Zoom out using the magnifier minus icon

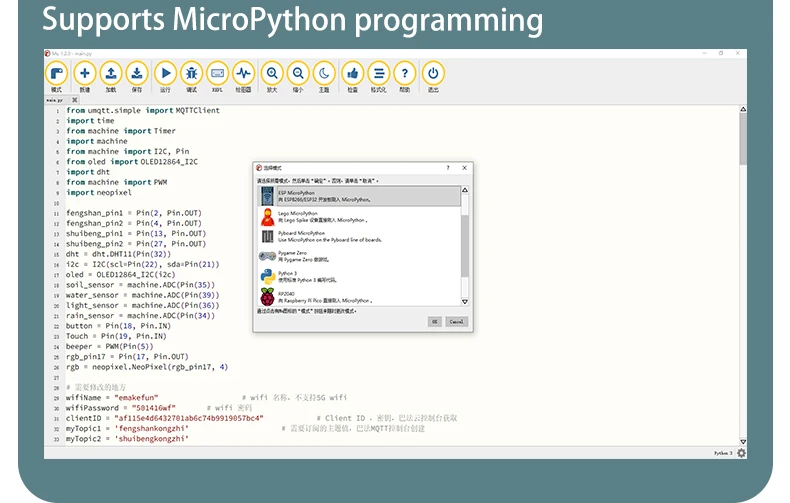pos(298,74)
